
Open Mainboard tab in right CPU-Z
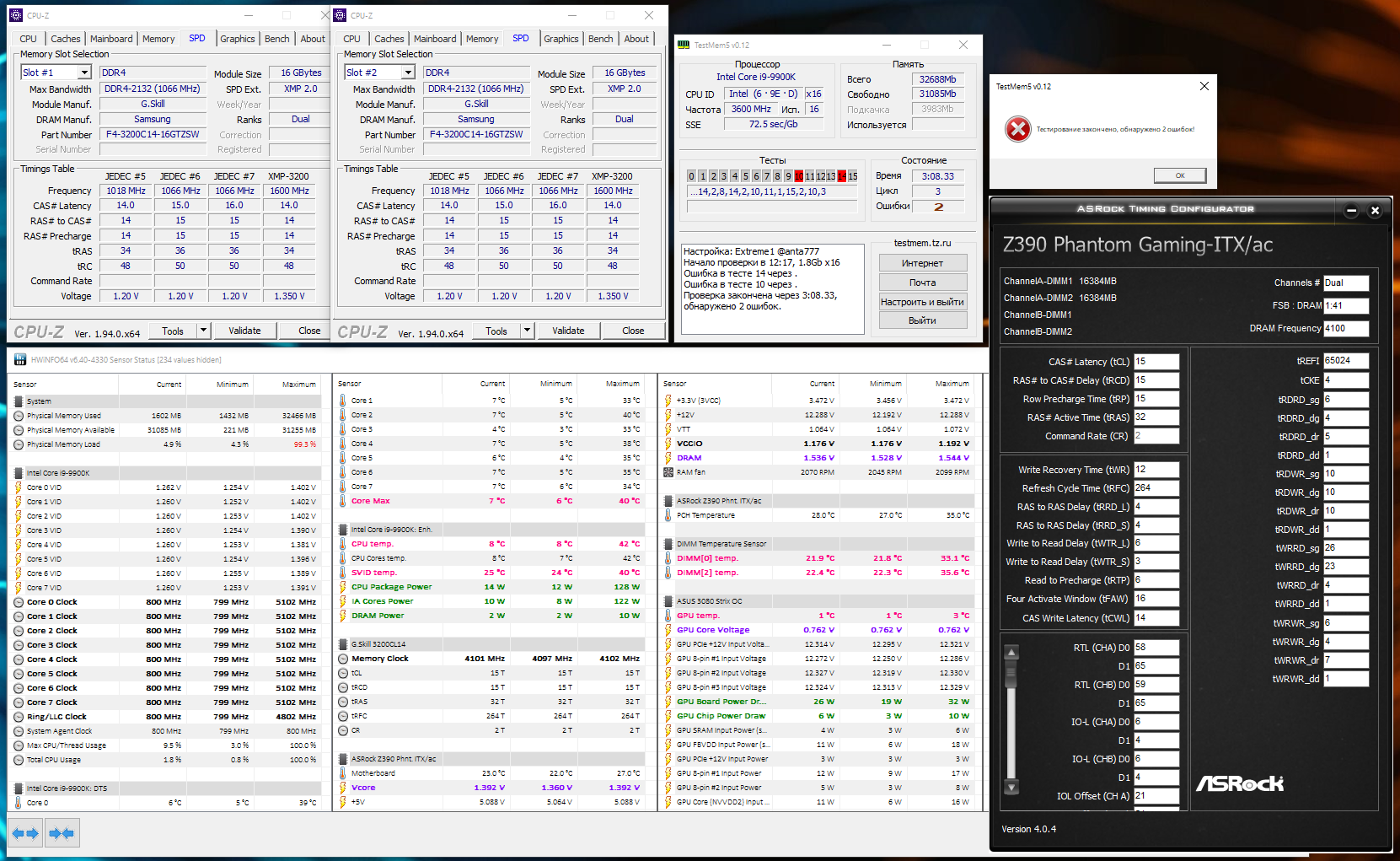435,39
